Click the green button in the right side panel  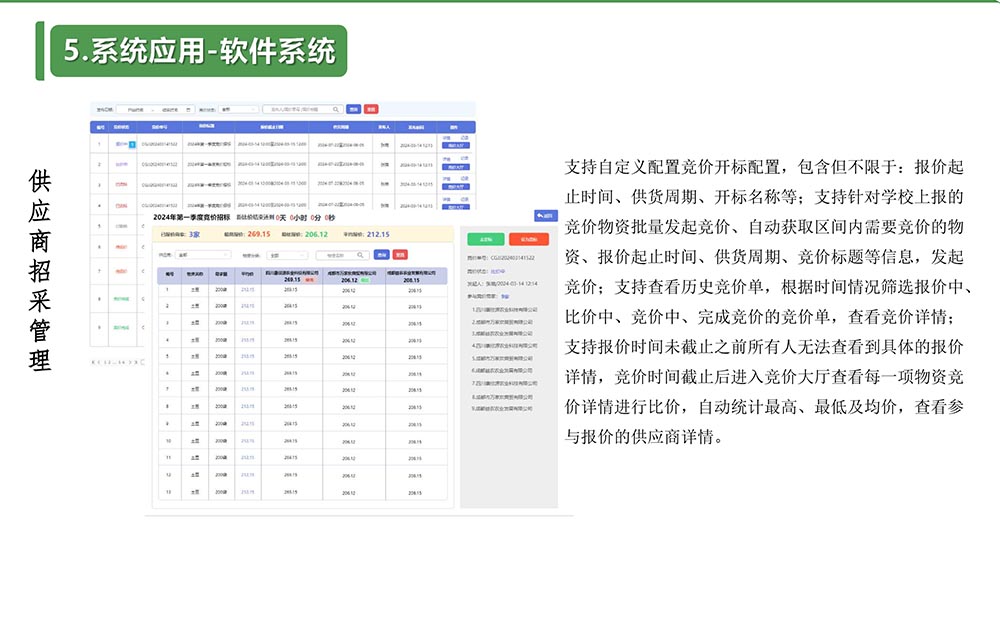click(486, 240)
